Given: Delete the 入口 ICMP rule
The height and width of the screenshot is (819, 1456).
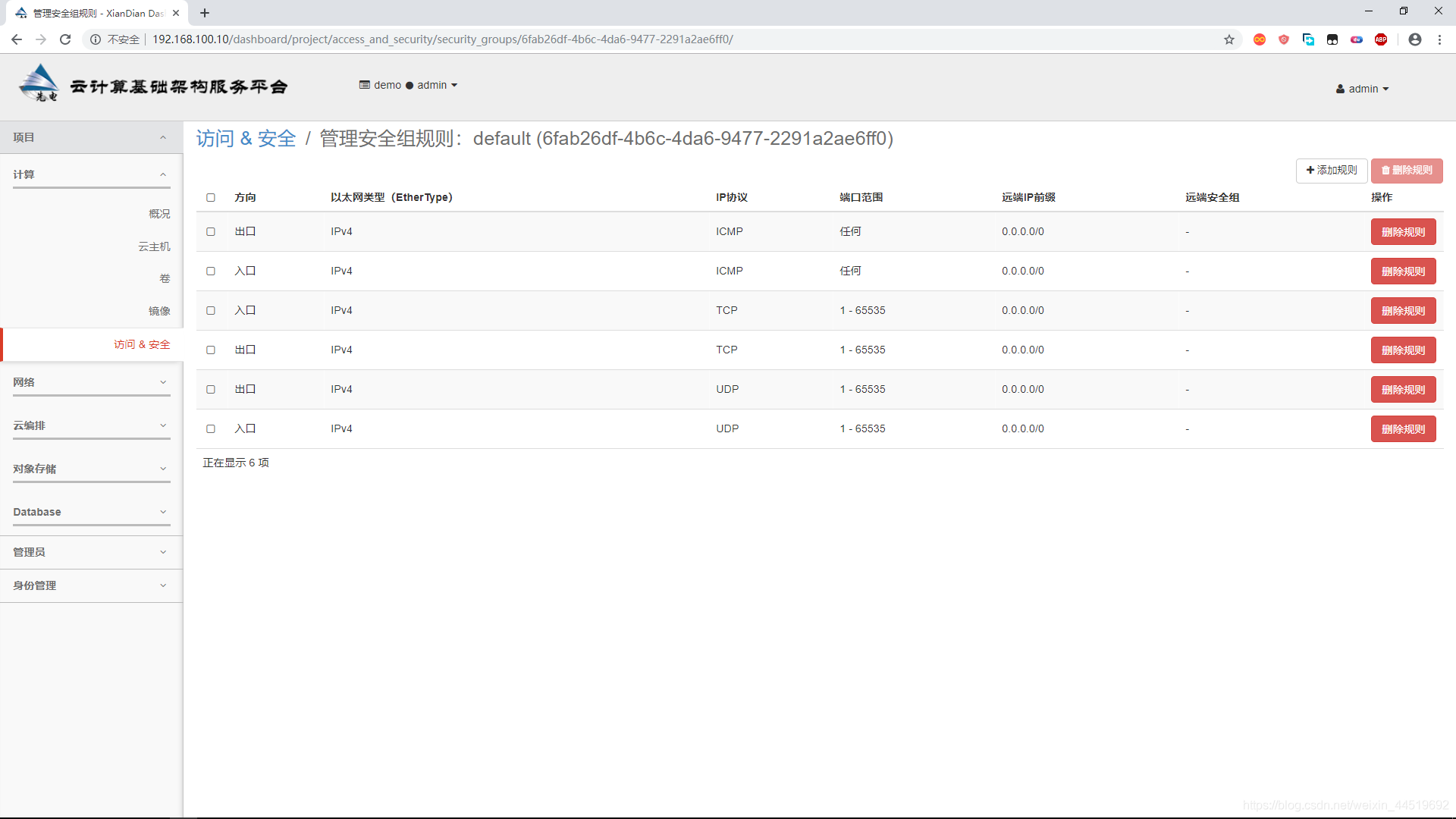Looking at the screenshot, I should tap(1403, 271).
